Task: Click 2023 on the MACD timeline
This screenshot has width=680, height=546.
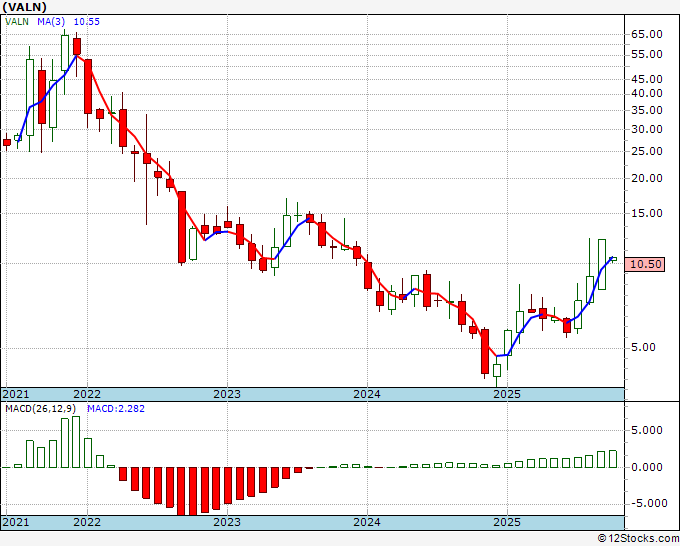Action: pos(227,522)
